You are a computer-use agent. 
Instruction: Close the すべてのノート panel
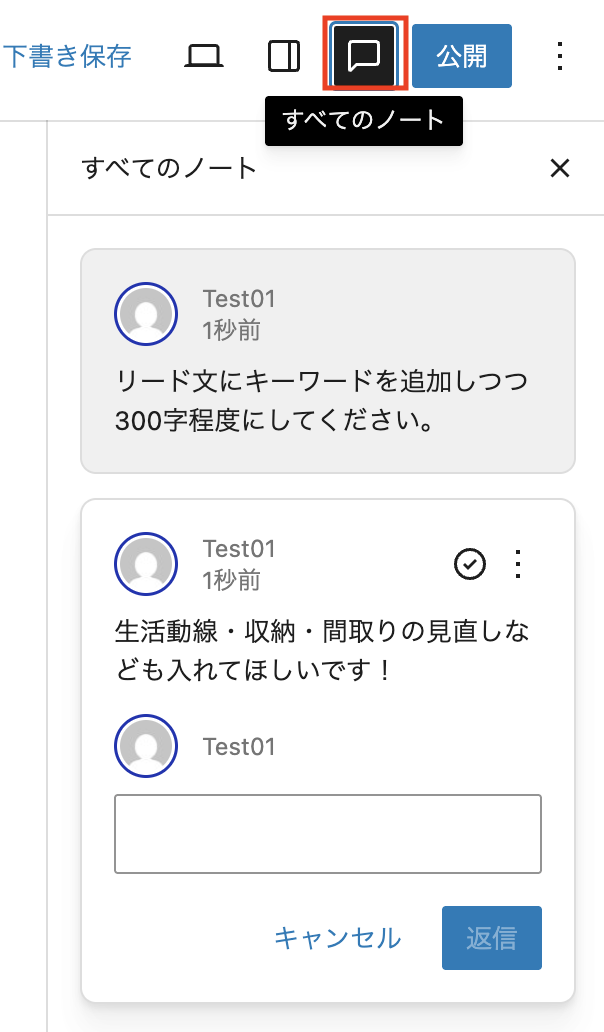click(x=560, y=168)
